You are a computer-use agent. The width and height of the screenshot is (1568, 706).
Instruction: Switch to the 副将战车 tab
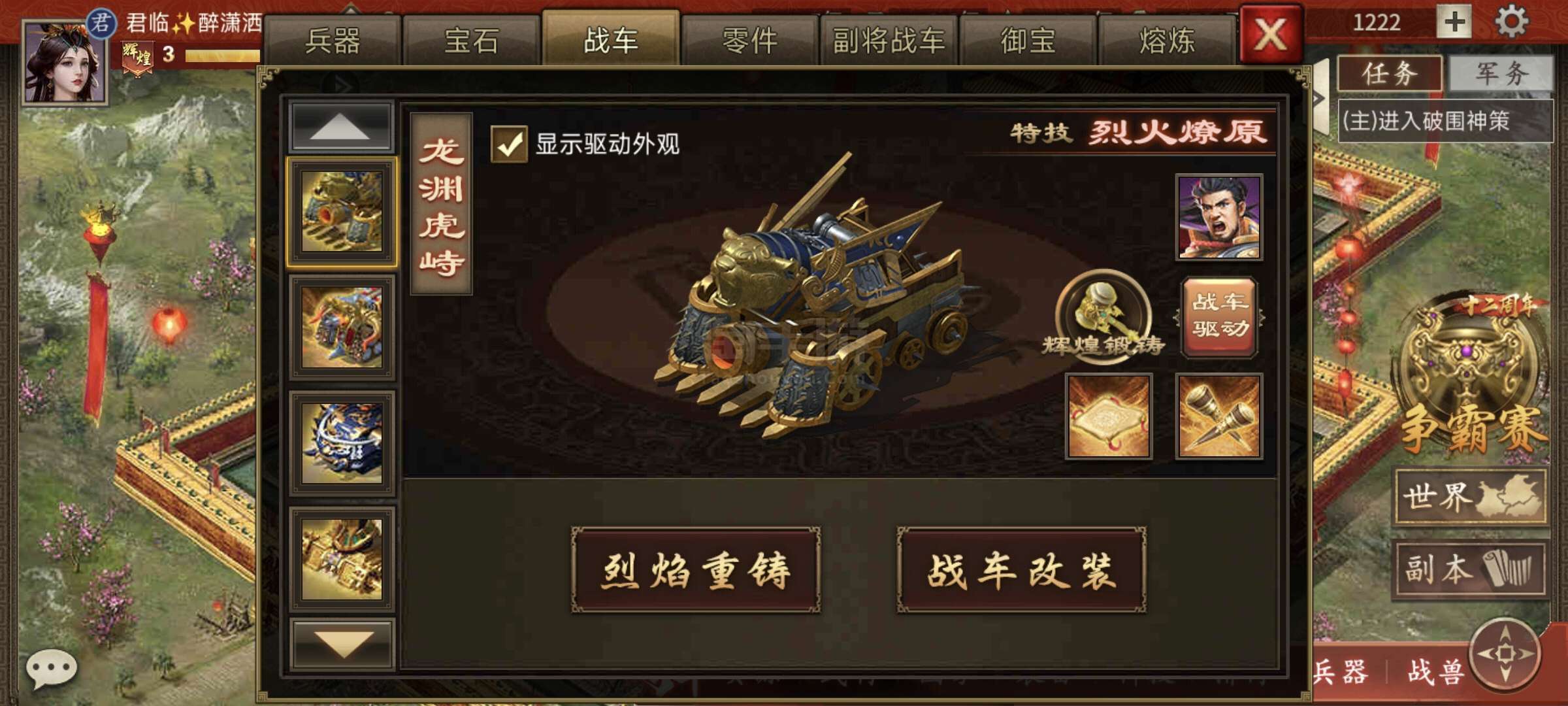pyautogui.click(x=889, y=41)
